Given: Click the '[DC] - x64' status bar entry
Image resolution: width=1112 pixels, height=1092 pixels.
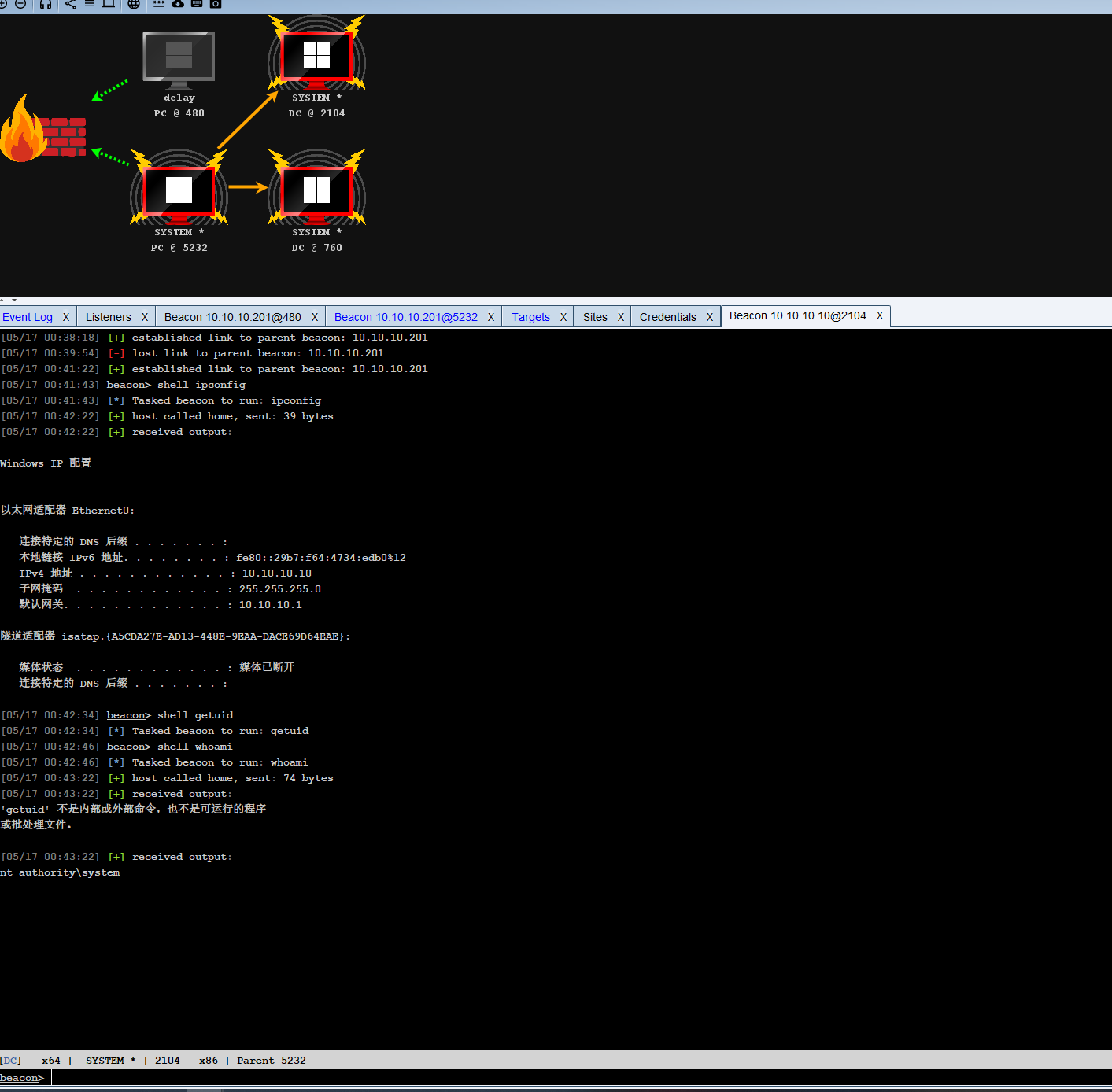Looking at the screenshot, I should (x=30, y=1061).
